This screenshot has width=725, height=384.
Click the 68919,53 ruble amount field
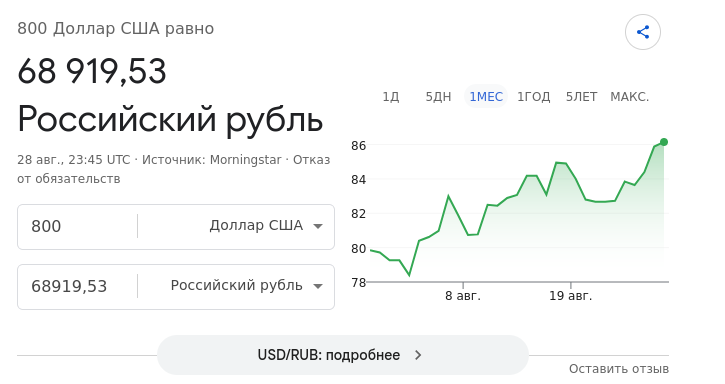tap(78, 286)
